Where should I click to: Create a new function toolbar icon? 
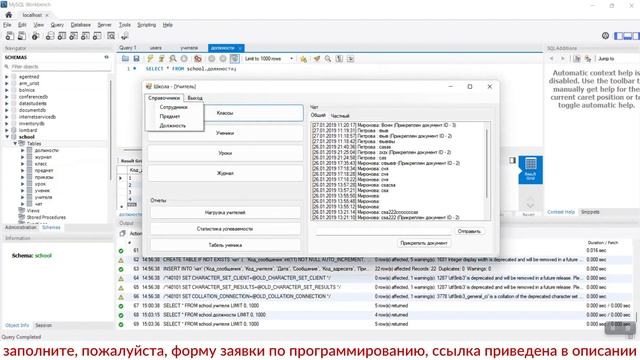coord(97,36)
